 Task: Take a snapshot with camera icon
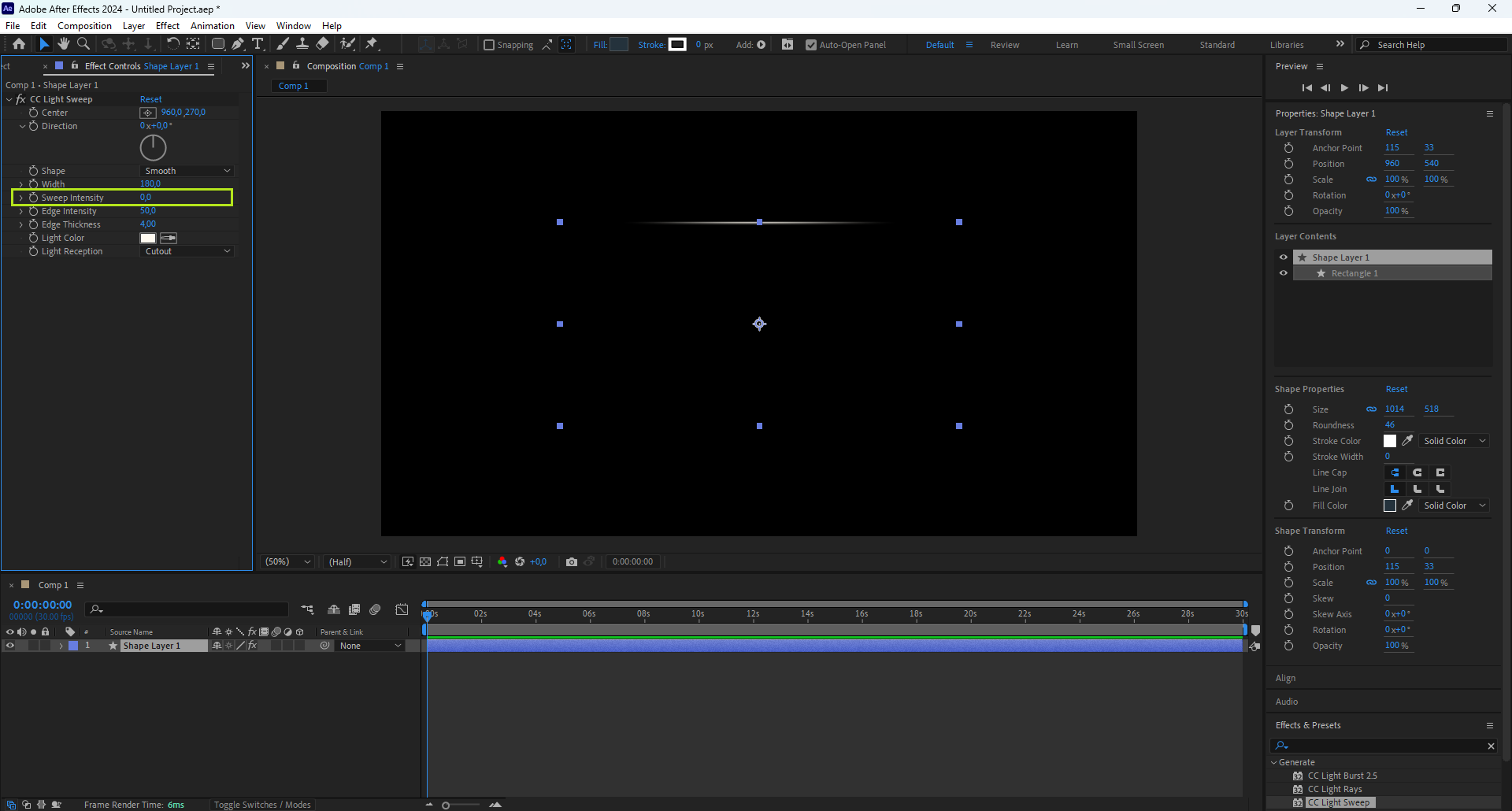pyautogui.click(x=572, y=561)
